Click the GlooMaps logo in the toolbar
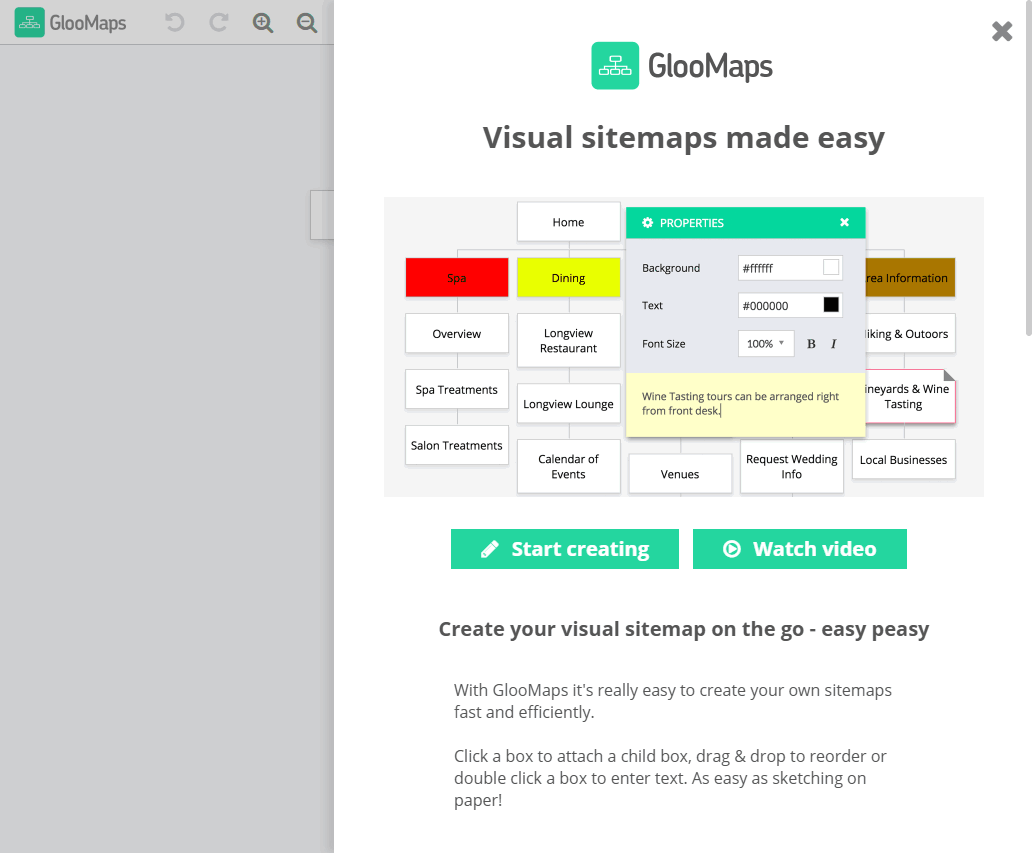This screenshot has width=1034, height=853. pos(71,22)
